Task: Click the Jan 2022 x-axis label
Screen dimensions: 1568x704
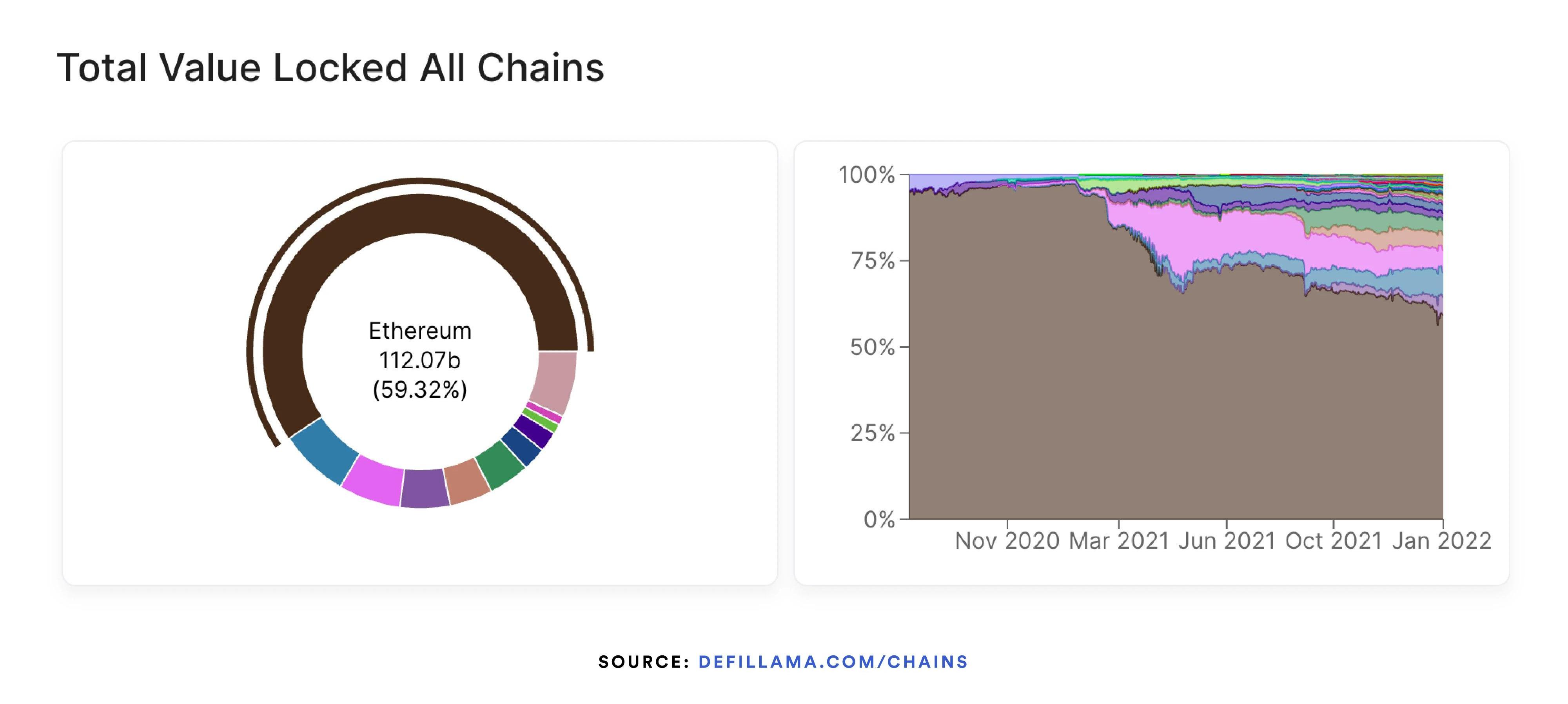Action: click(1441, 541)
